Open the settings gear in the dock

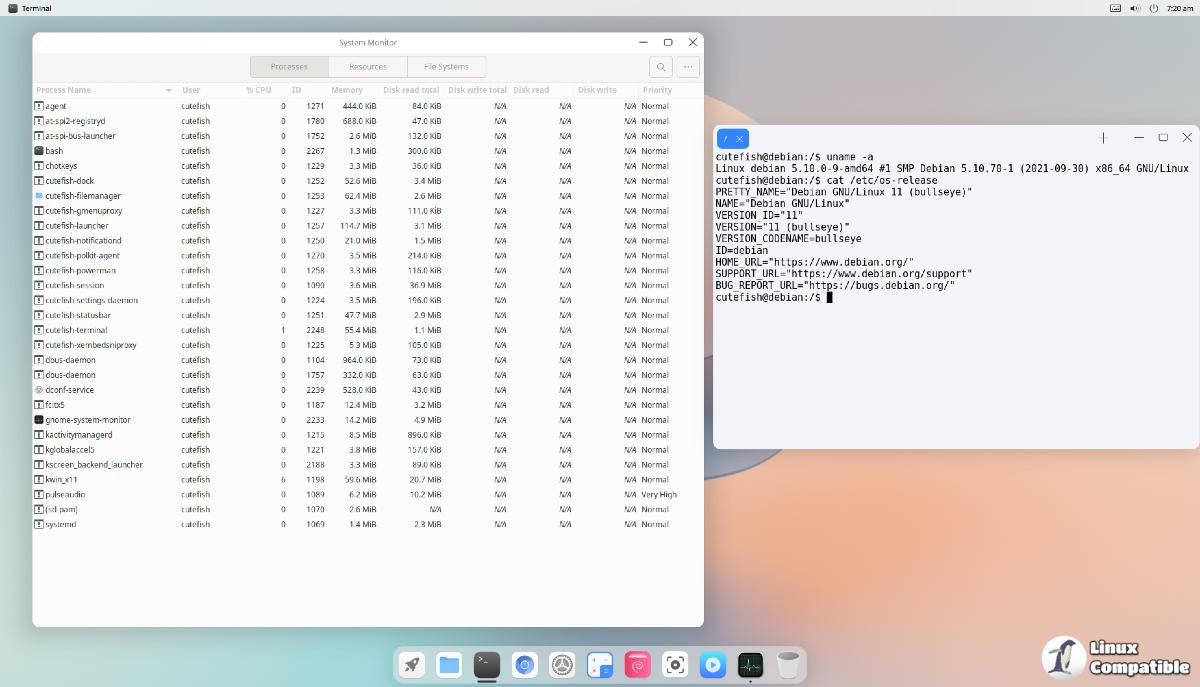[x=562, y=664]
